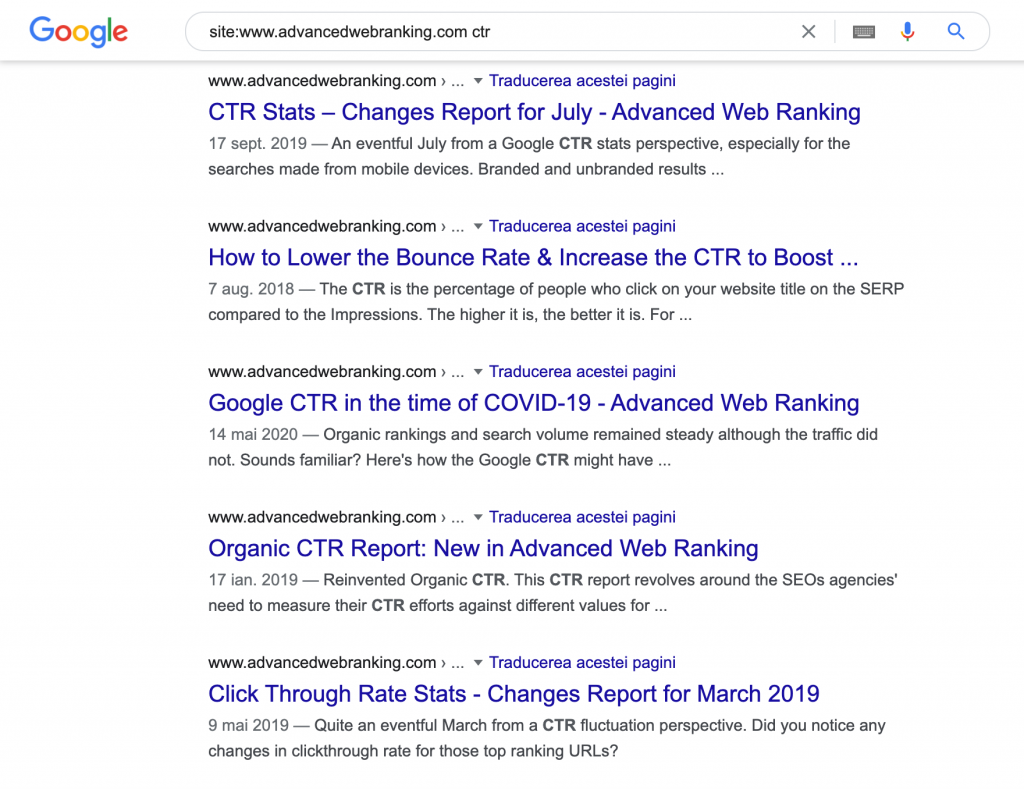The height and width of the screenshot is (789, 1024).
Task: Click snippet 'searches made from mobile devices'
Action: [x=340, y=169]
